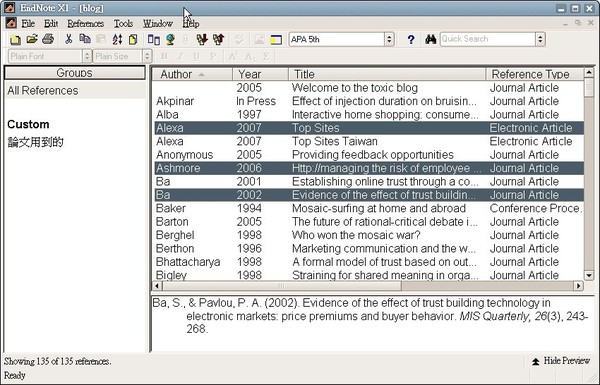Screen dimensions: 600x385
Task: Select Berghel 'Who won the mosaic war?' row
Action: (x=369, y=235)
